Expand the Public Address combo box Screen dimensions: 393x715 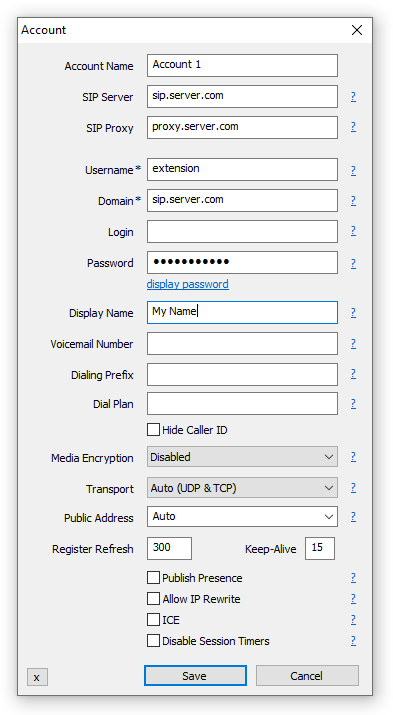(x=242, y=517)
